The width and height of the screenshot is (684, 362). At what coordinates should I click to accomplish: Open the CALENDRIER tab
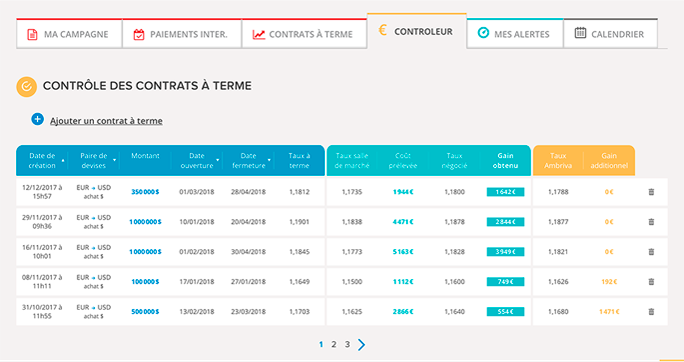coord(610,34)
